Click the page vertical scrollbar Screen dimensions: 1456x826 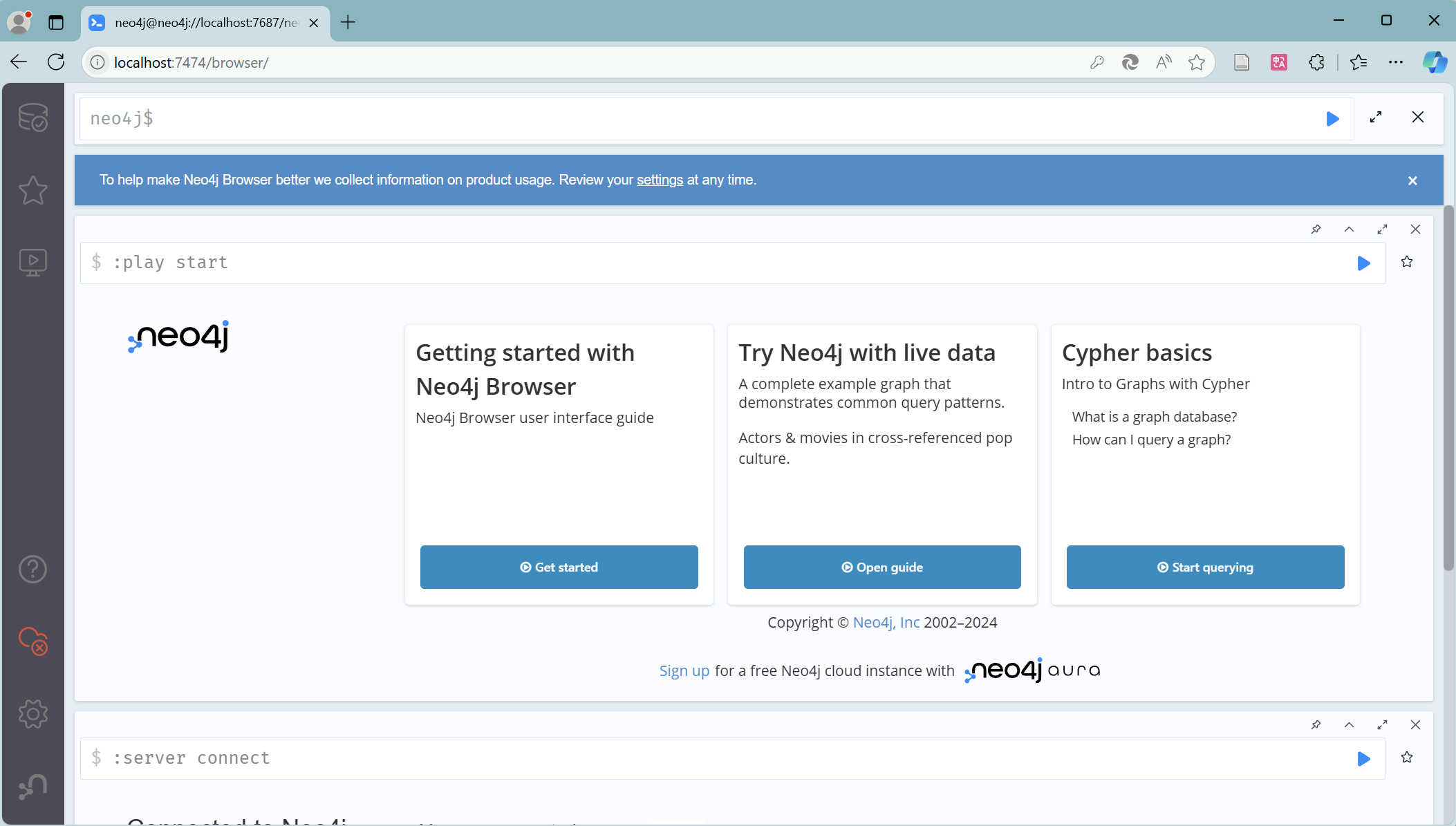1448,387
